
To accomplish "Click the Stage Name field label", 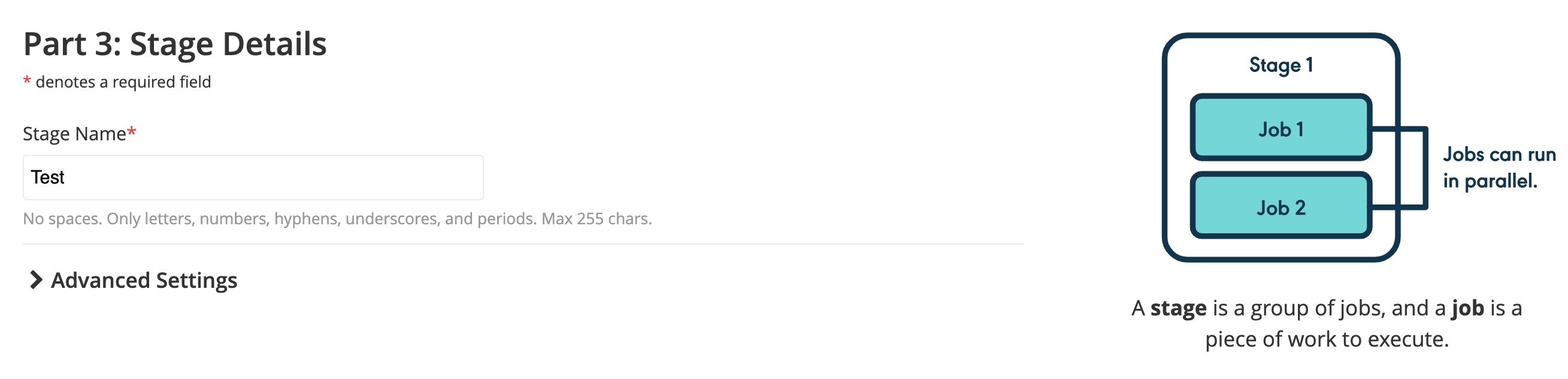I will click(x=74, y=134).
